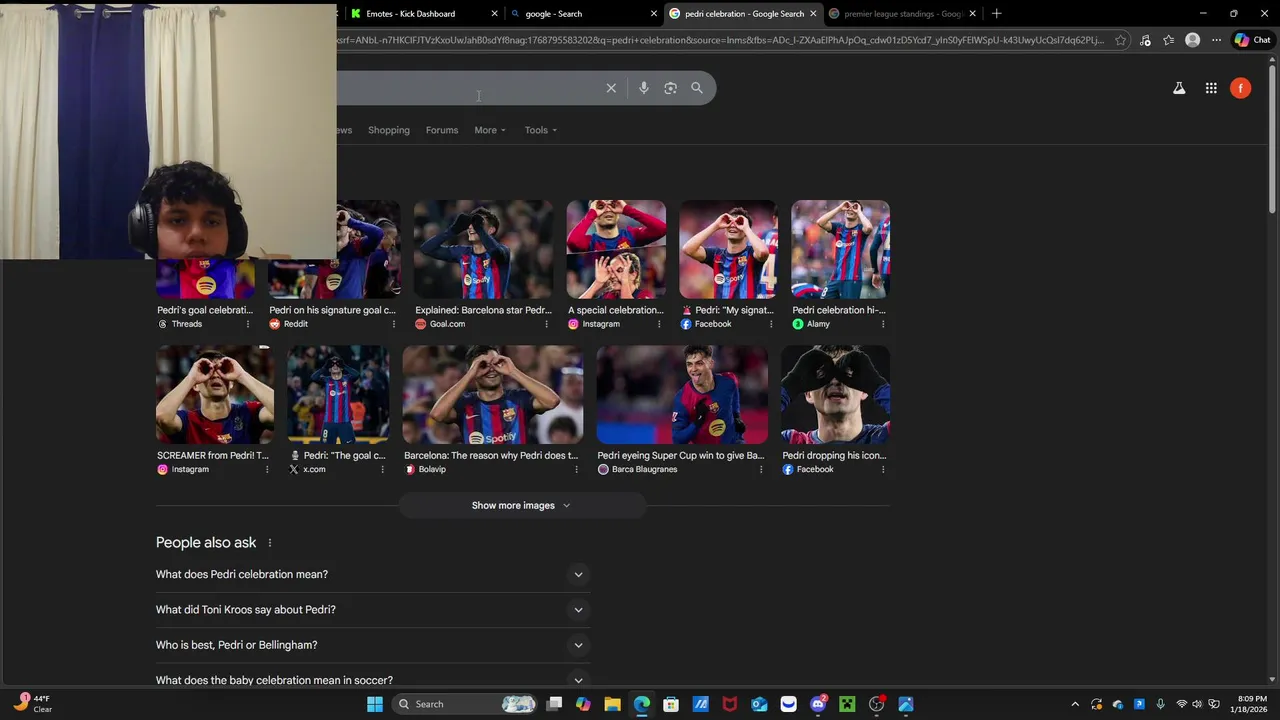Open Goal.com image result thumbnail
Viewport: 1280px width, 720px height.
[x=483, y=250]
